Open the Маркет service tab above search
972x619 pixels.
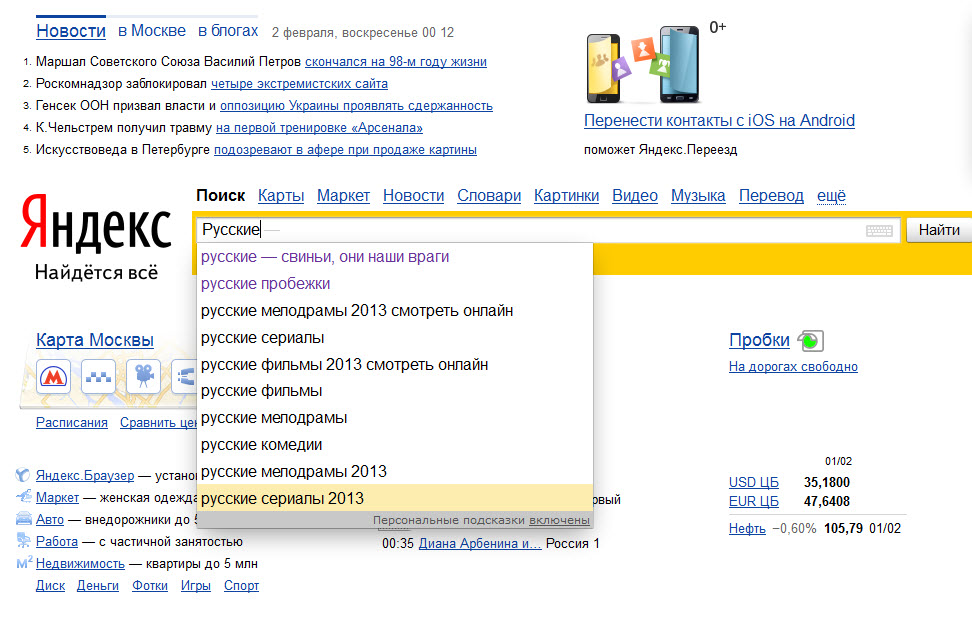pyautogui.click(x=343, y=196)
